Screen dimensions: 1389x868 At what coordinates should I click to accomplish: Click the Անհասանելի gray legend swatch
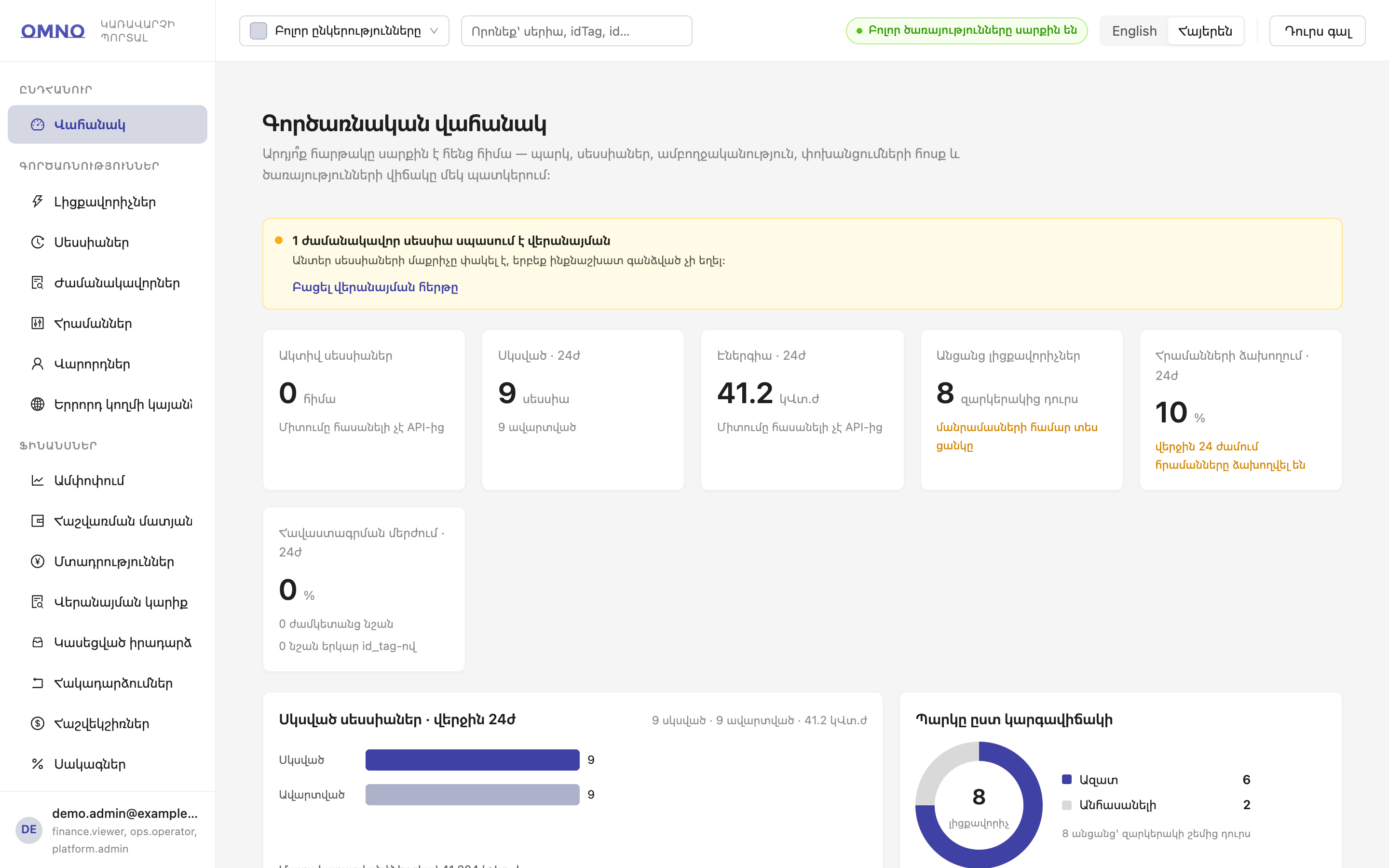pyautogui.click(x=1067, y=805)
